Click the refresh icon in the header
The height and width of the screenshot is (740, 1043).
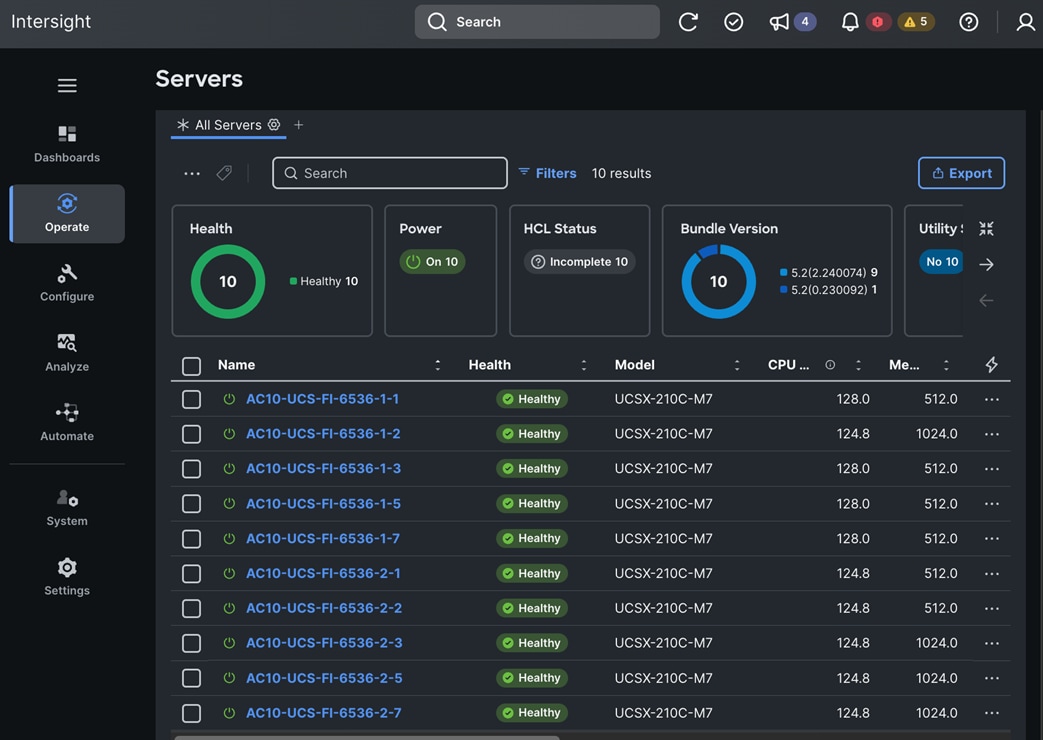click(688, 22)
